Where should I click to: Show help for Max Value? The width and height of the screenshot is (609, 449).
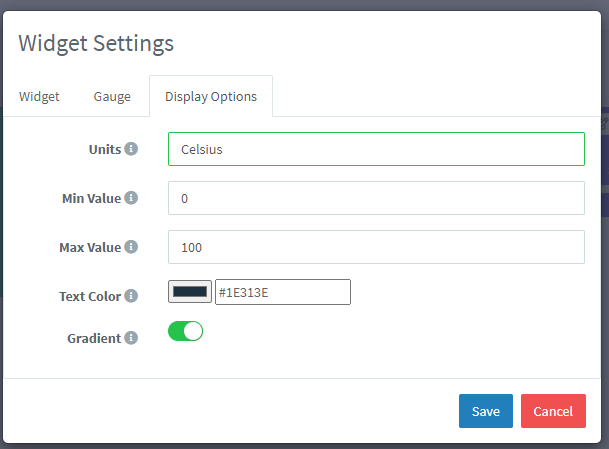pyautogui.click(x=131, y=247)
